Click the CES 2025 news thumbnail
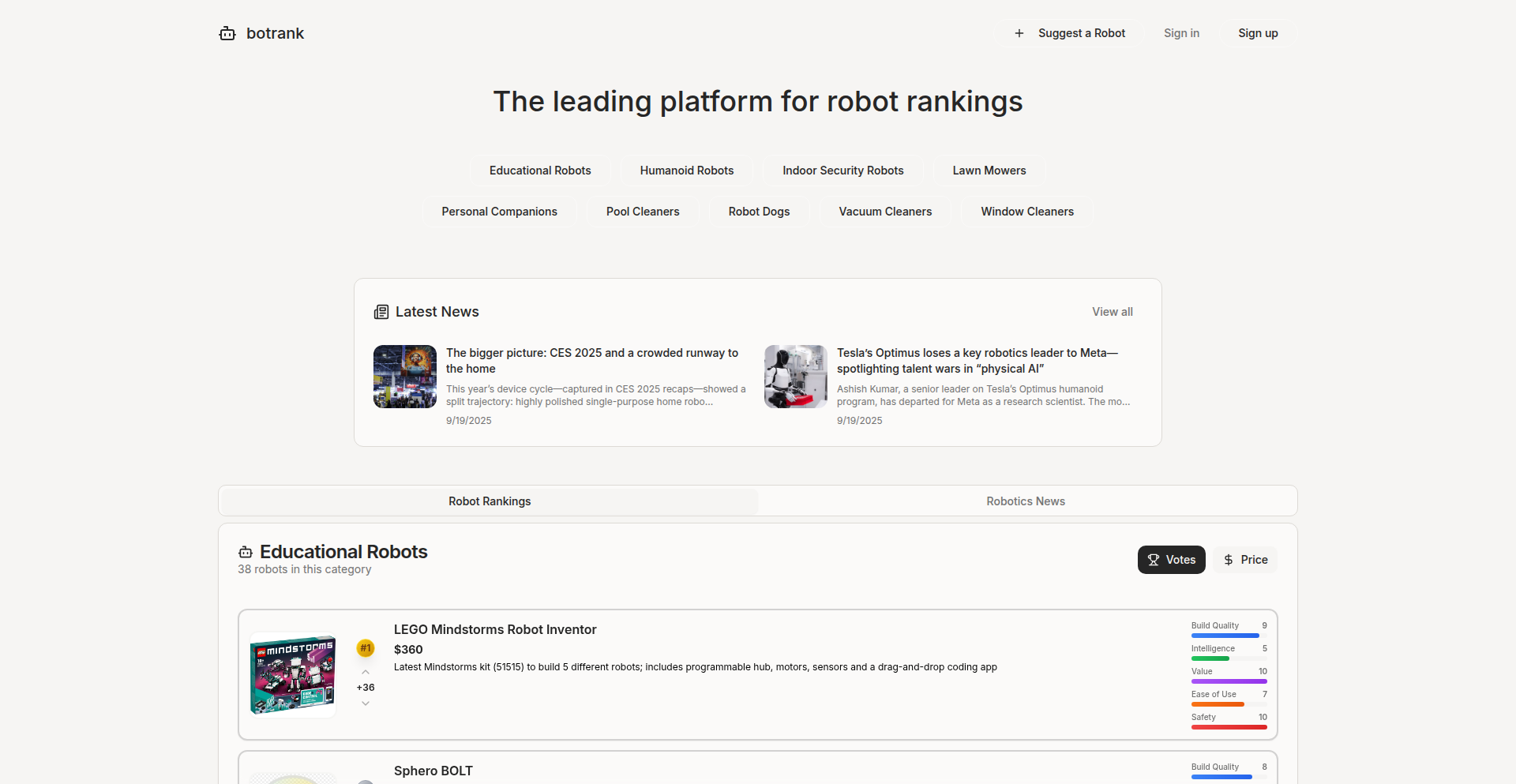The image size is (1516, 784). 405,377
